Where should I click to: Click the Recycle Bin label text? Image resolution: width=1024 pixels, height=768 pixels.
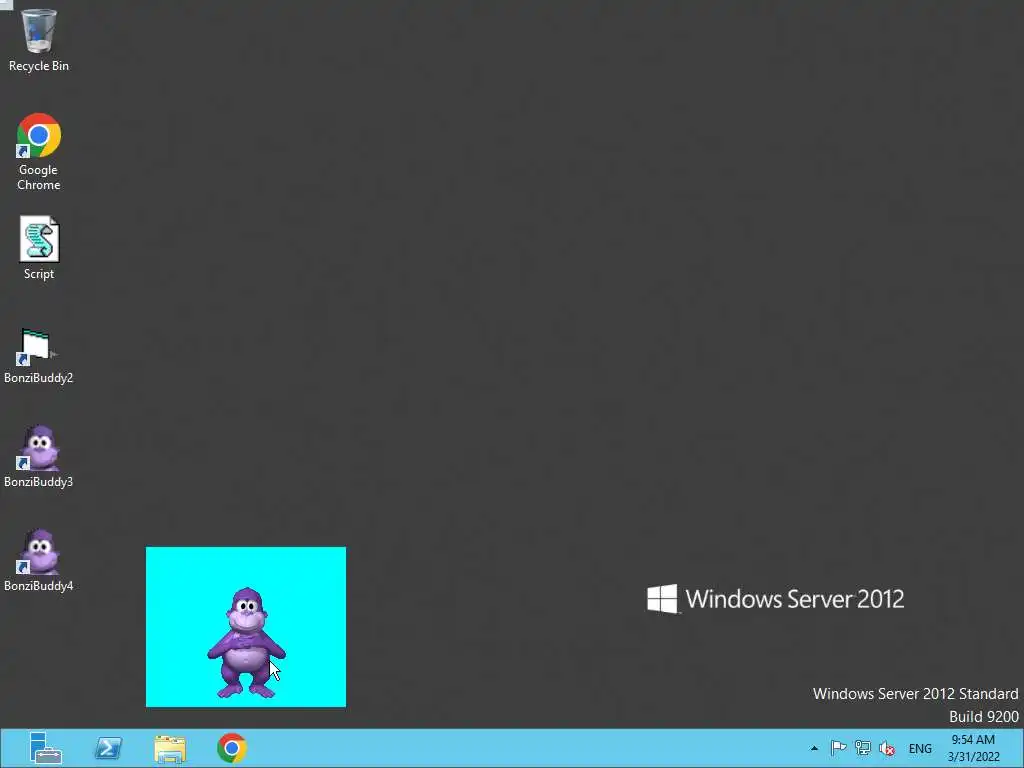(x=39, y=66)
